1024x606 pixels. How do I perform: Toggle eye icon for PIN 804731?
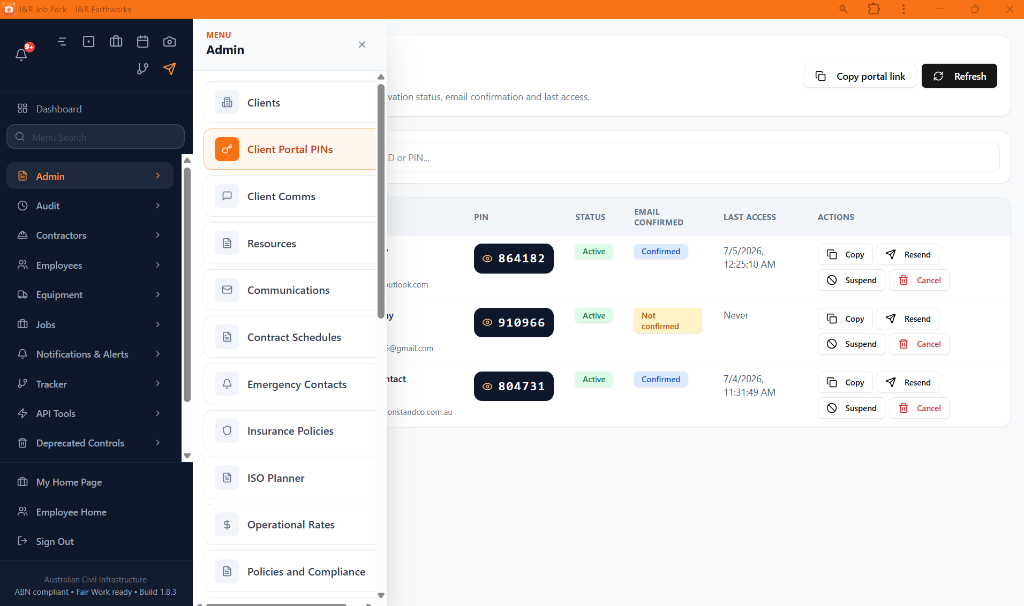487,387
